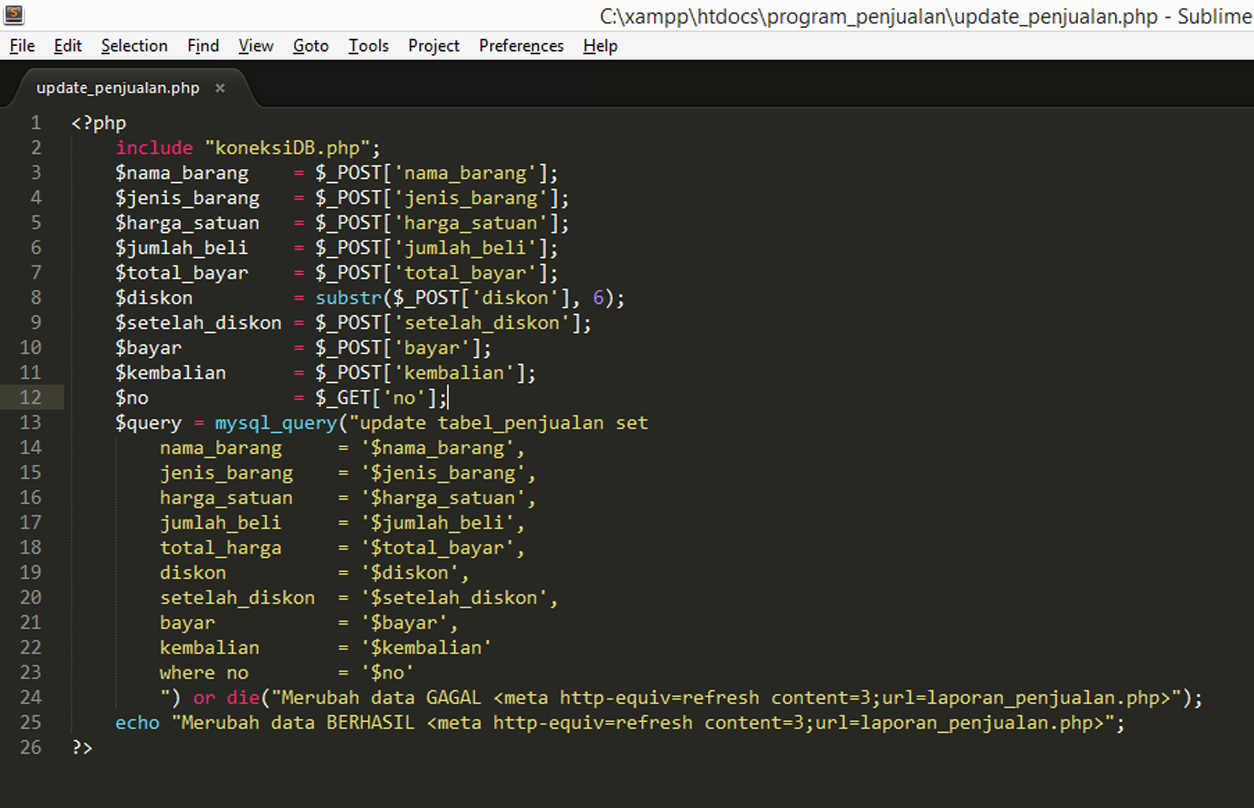Screen dimensions: 1254x808
Task: Click $bayar variable on line 10
Action: coord(148,348)
